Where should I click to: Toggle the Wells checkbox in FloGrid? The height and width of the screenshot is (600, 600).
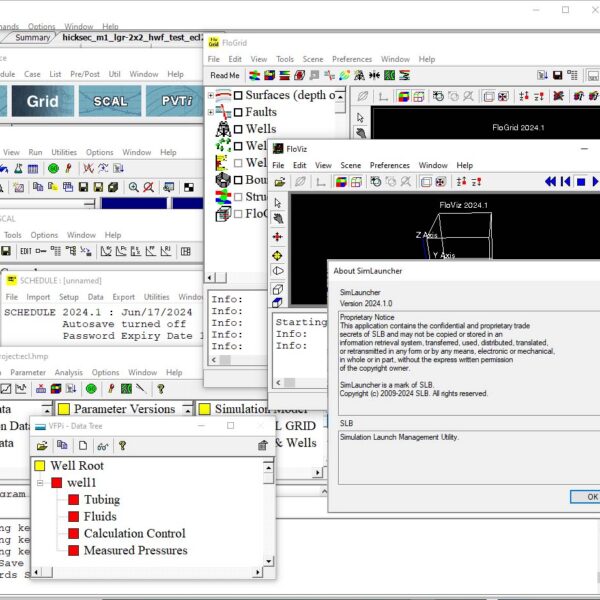coord(238,129)
